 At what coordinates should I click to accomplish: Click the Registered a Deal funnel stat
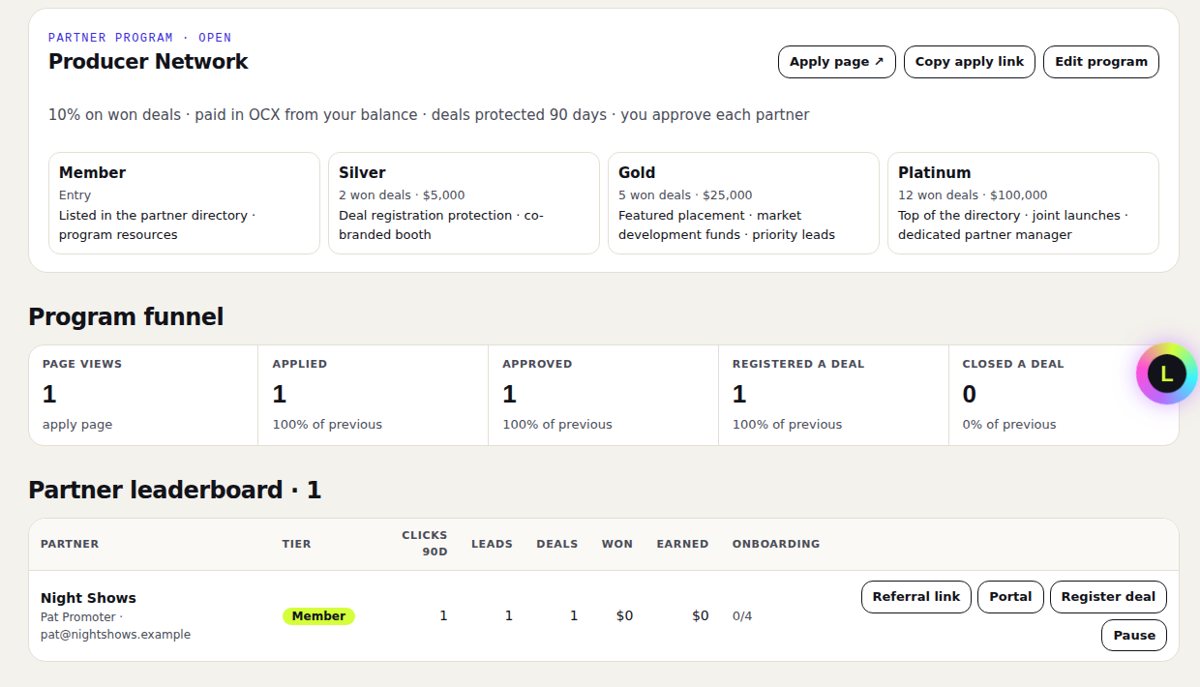(833, 395)
